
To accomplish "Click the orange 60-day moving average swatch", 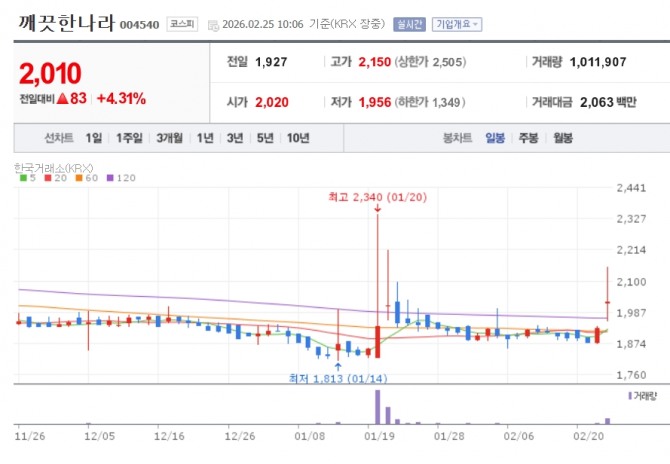I will point(79,178).
